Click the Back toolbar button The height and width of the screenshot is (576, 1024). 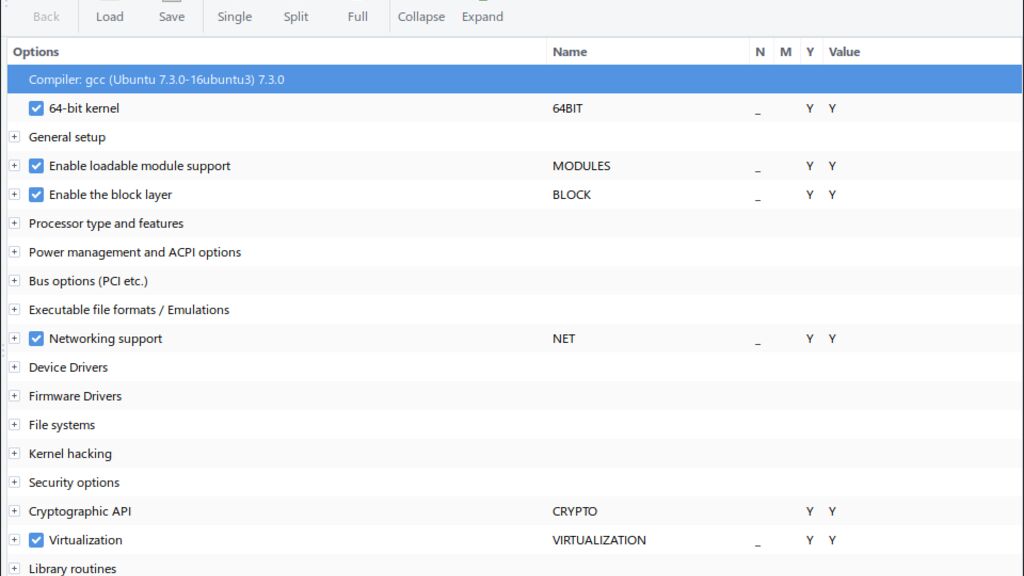pyautogui.click(x=46, y=16)
